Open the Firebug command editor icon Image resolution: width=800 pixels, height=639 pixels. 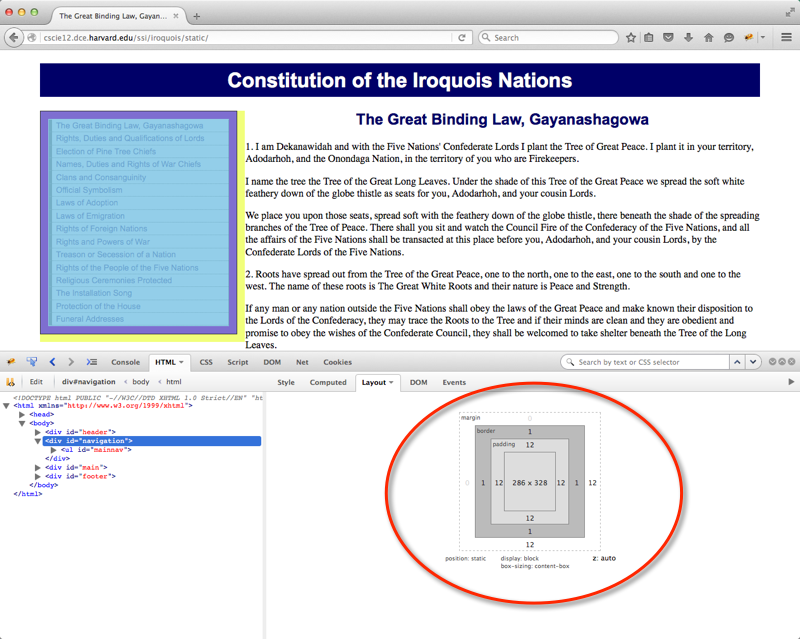93,361
